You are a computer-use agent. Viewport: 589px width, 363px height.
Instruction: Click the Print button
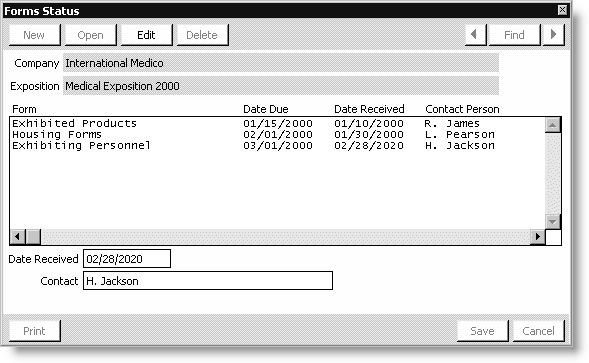click(x=35, y=331)
